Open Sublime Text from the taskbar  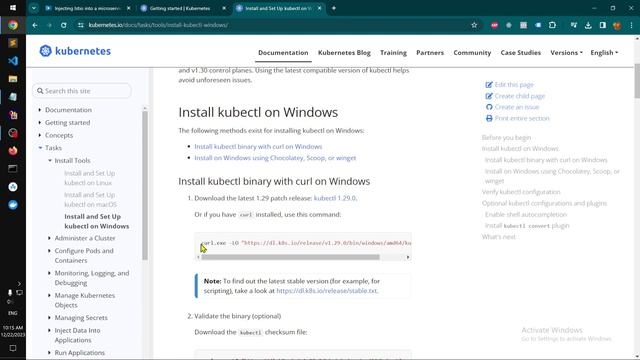13,43
